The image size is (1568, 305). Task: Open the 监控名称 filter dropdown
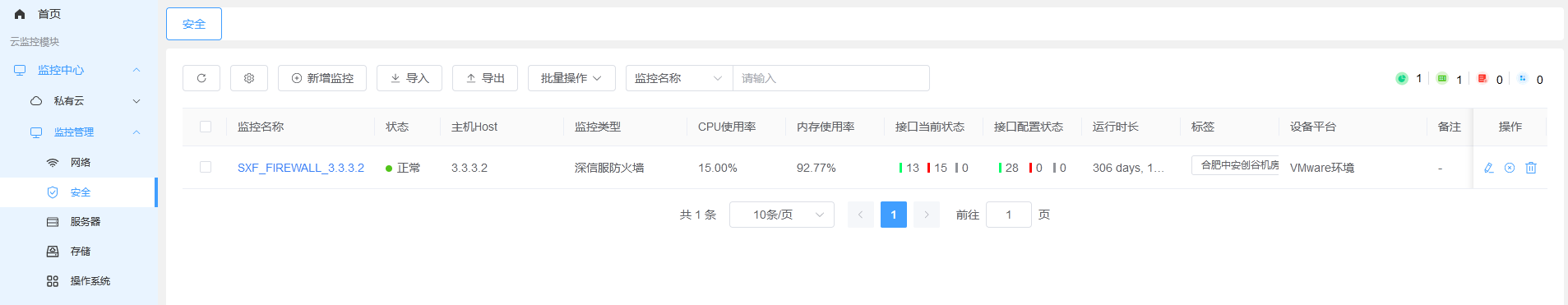coord(679,78)
